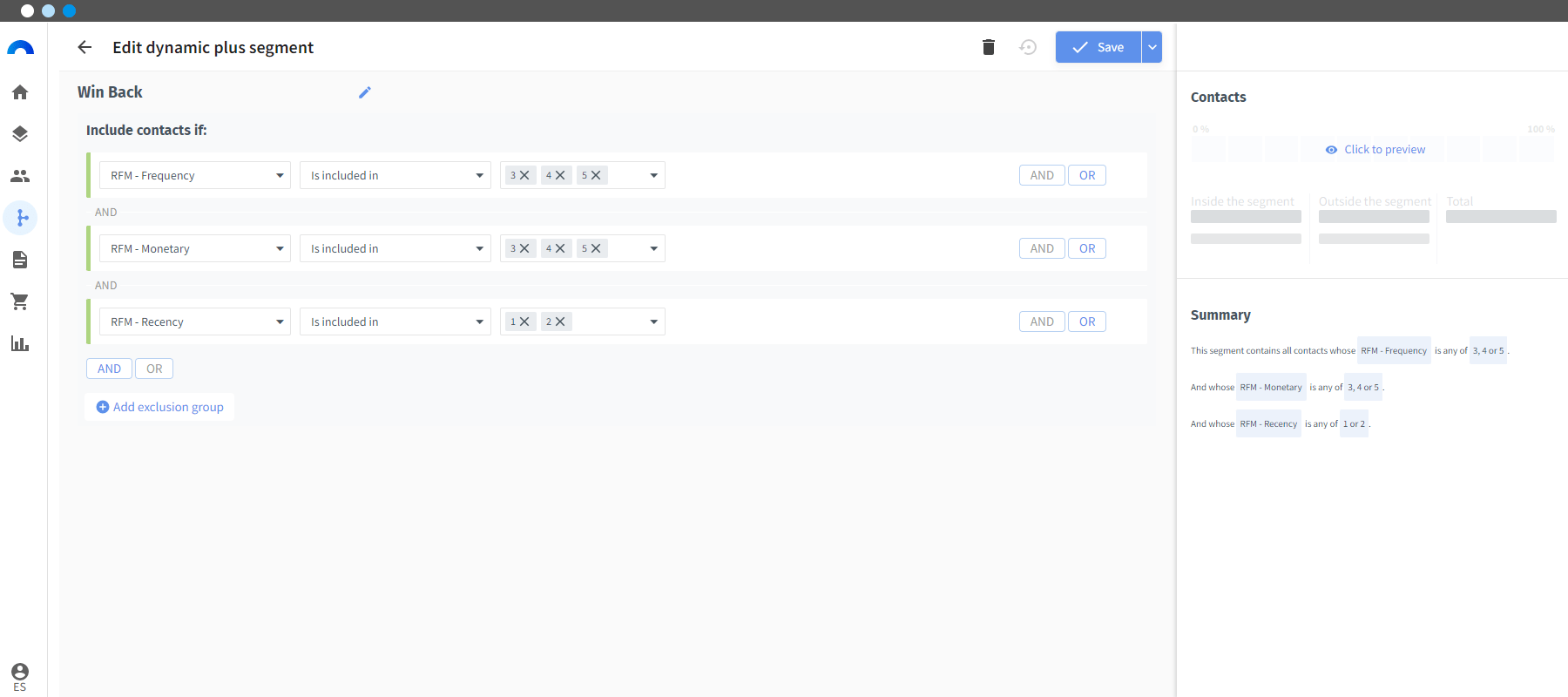Remove value 2 from RFM Recency filter
1568x697 pixels.
[560, 321]
